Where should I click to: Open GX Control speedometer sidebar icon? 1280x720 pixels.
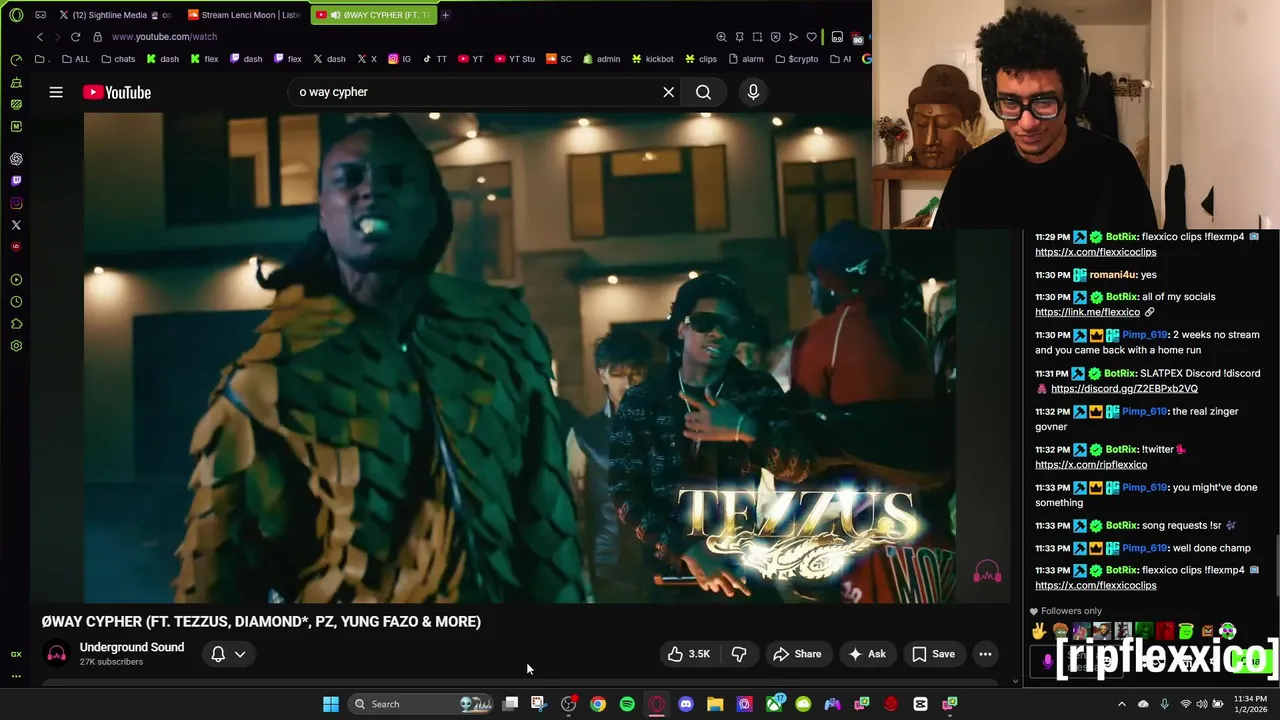tap(16, 60)
